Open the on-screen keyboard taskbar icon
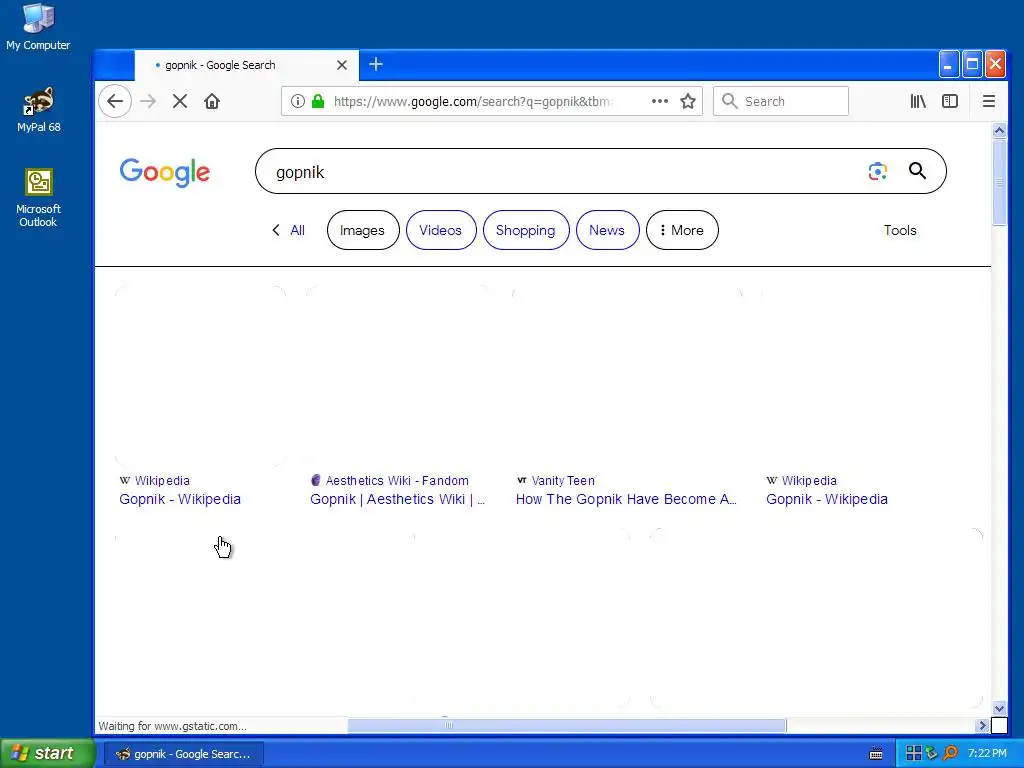This screenshot has height=768, width=1024. point(876,754)
